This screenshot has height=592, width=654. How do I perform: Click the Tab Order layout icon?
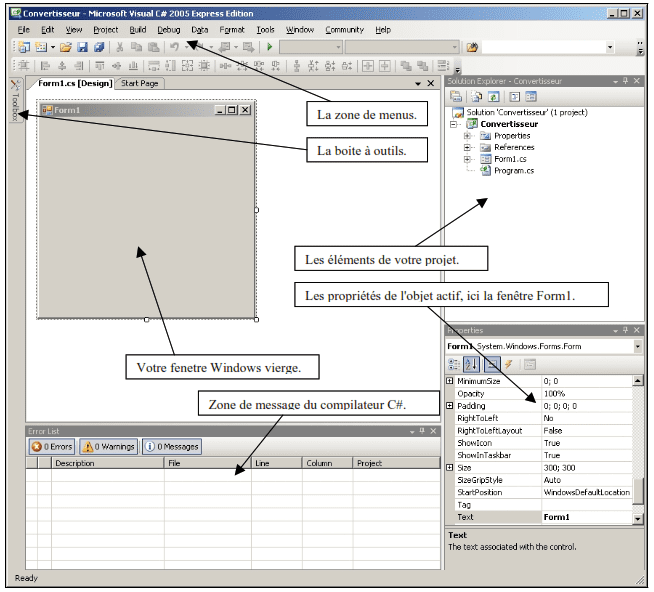point(443,66)
